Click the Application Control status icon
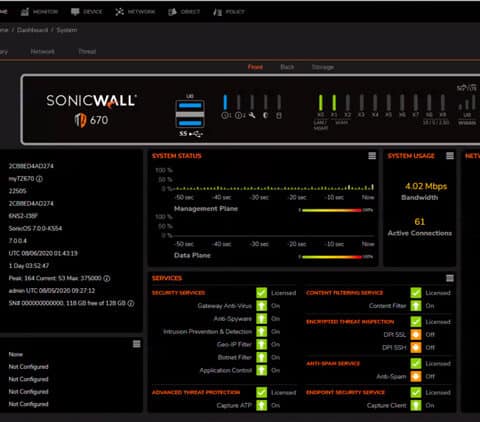The image size is (480, 422). [x=262, y=370]
